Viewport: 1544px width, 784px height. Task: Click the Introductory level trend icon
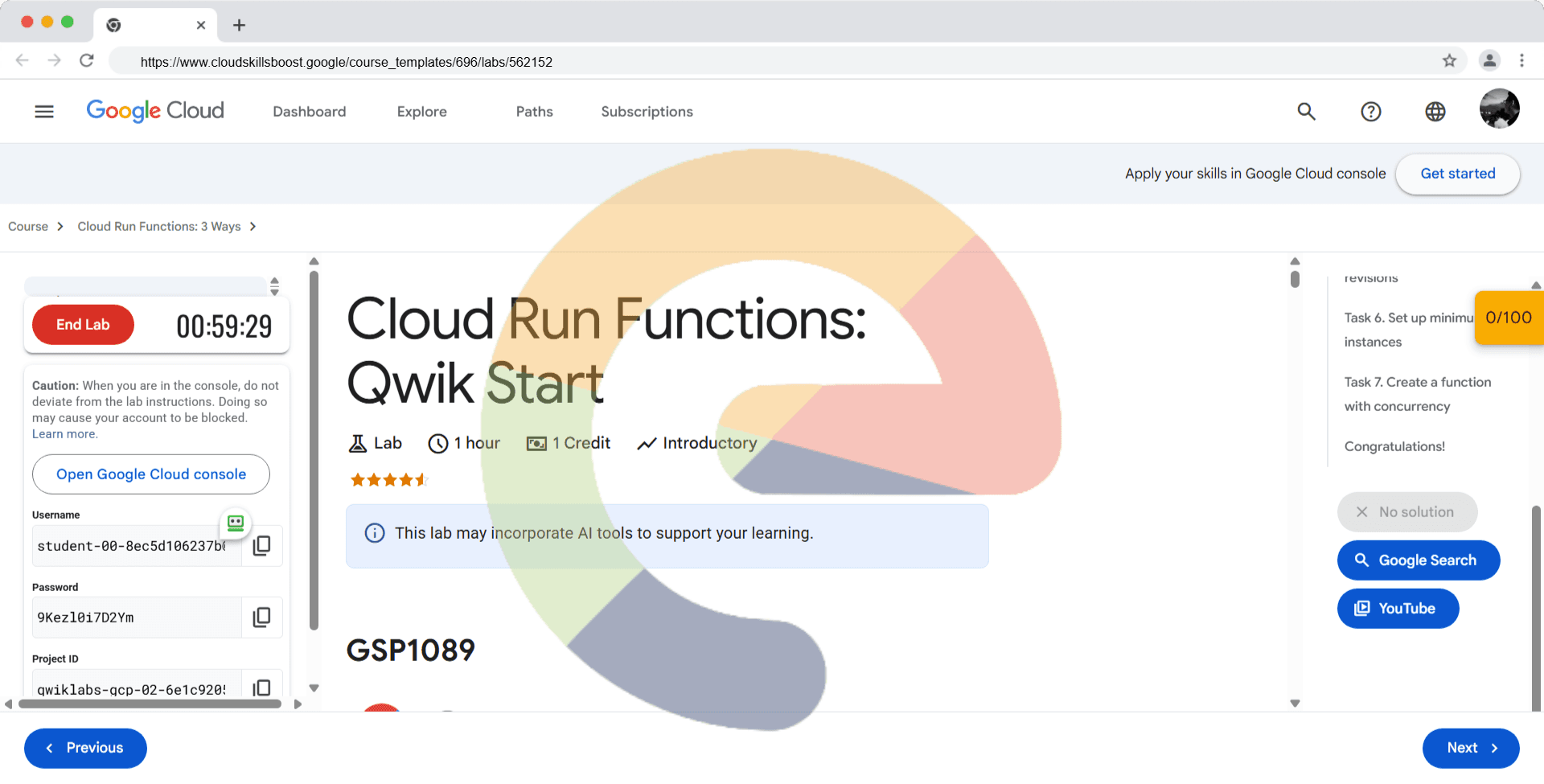click(647, 444)
